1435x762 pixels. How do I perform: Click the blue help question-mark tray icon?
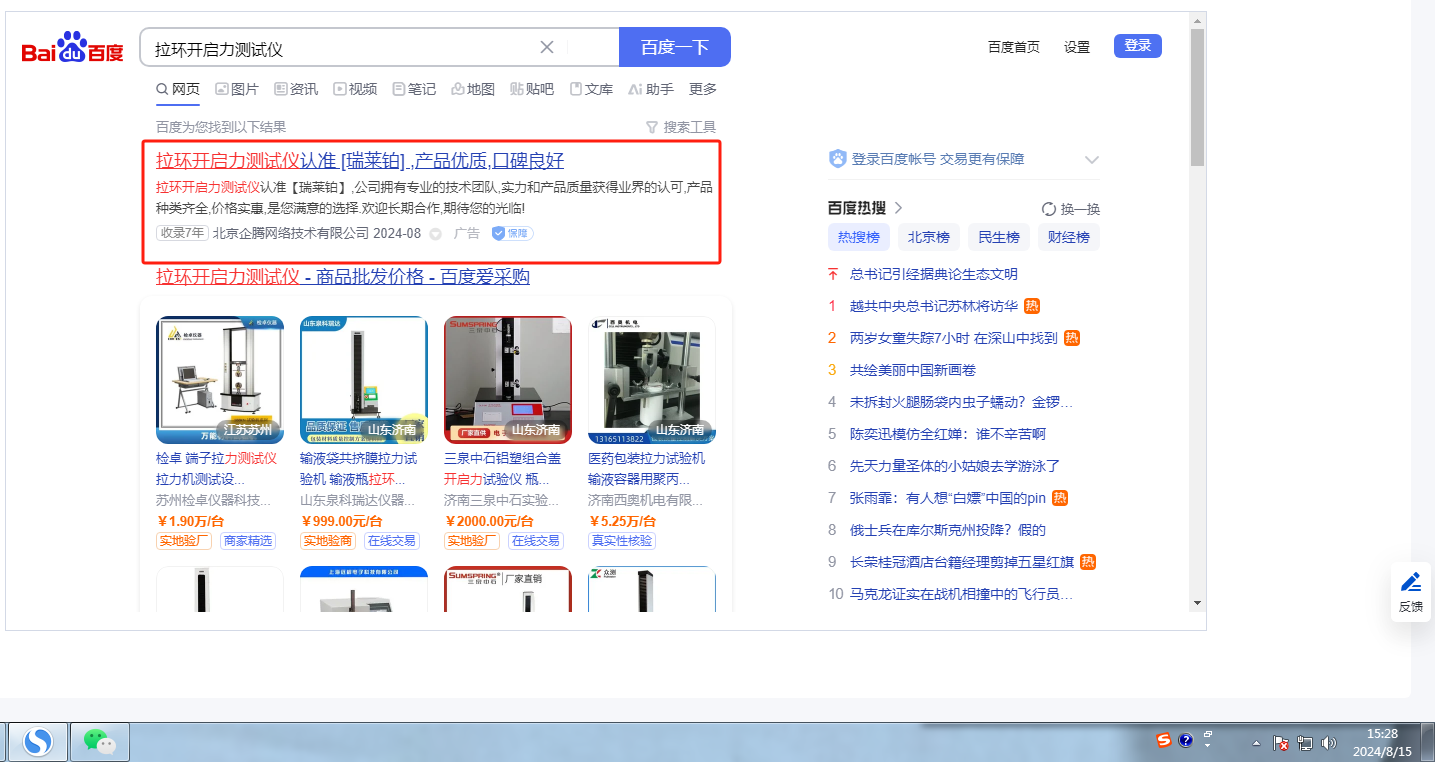(1186, 740)
